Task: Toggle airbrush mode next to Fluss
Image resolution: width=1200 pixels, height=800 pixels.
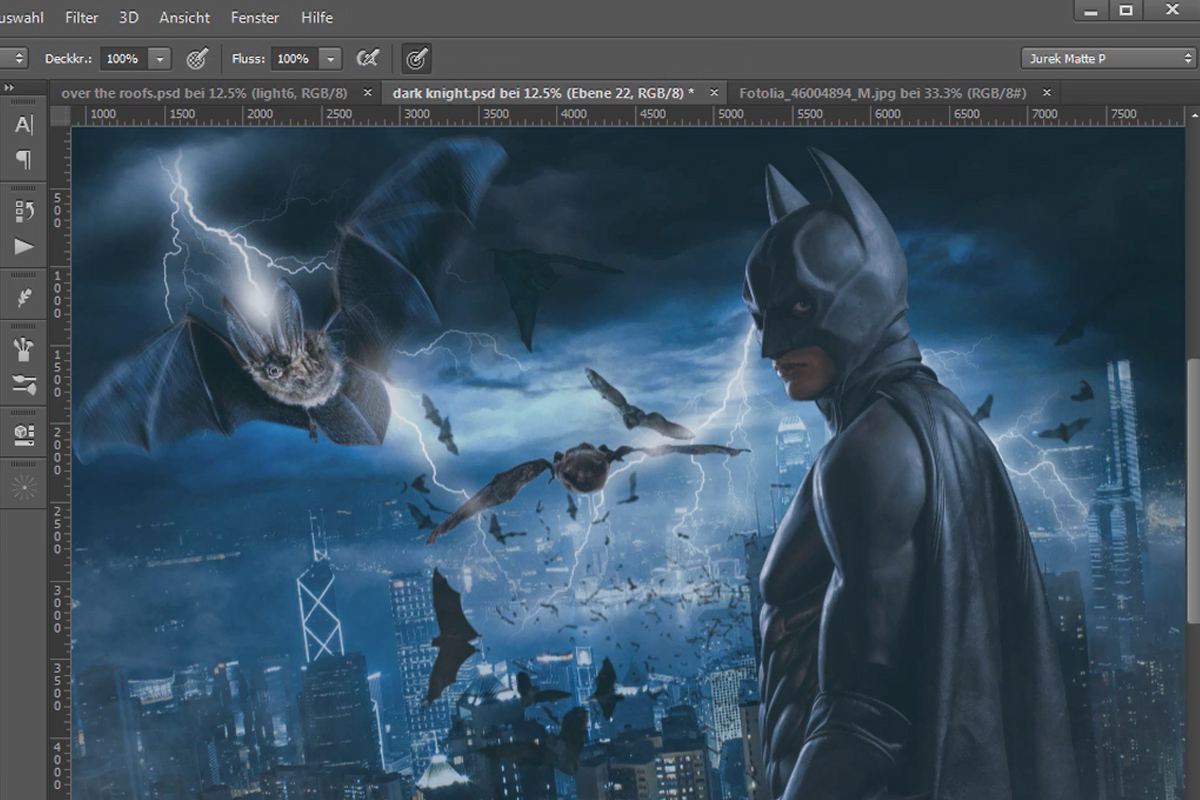Action: tap(368, 59)
